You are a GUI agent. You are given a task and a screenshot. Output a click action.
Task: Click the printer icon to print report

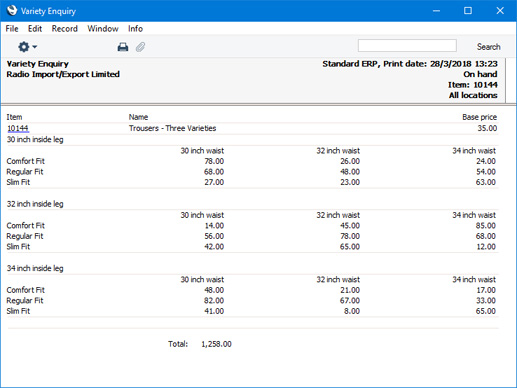123,47
